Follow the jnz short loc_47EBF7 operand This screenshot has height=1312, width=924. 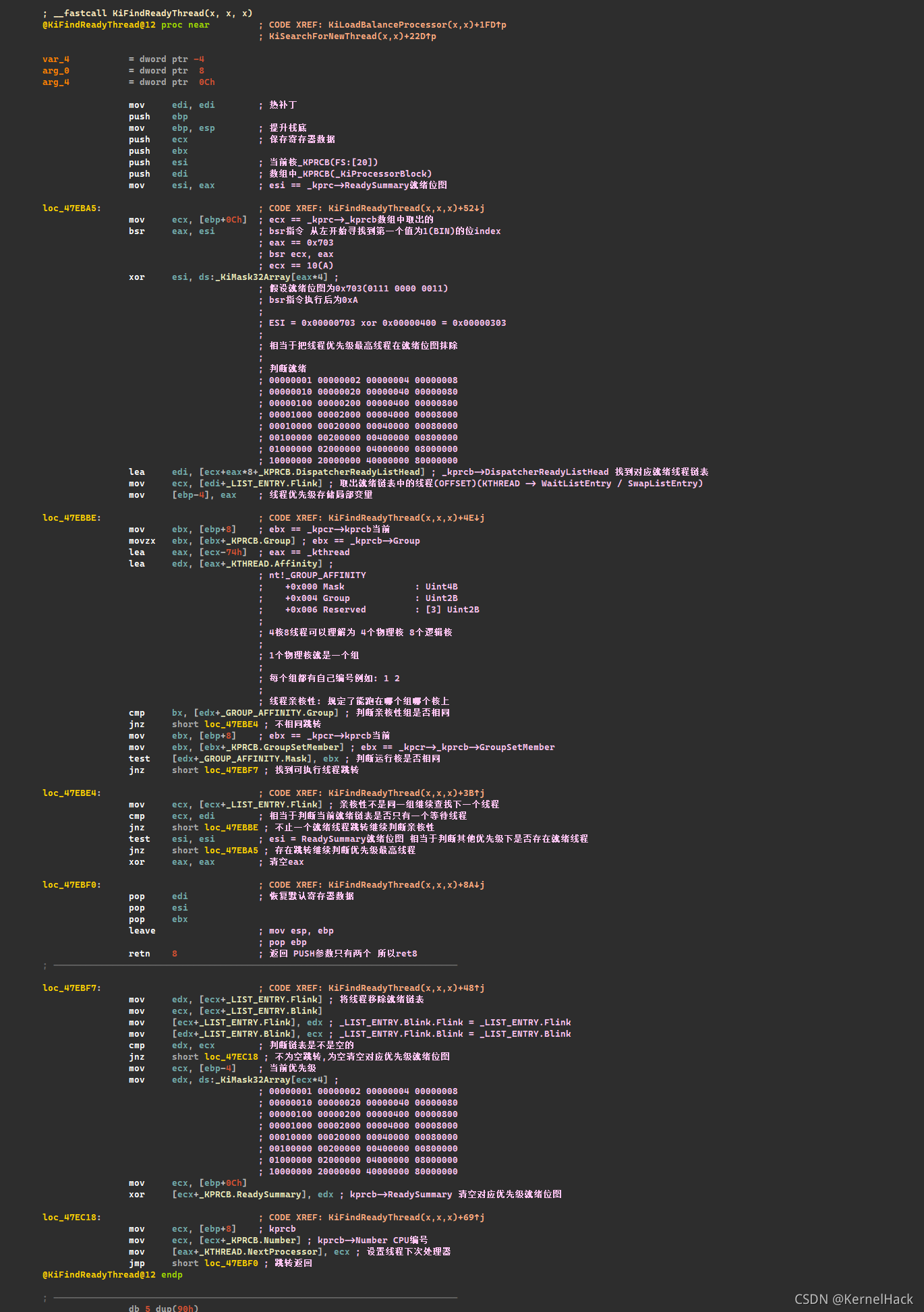pos(231,770)
